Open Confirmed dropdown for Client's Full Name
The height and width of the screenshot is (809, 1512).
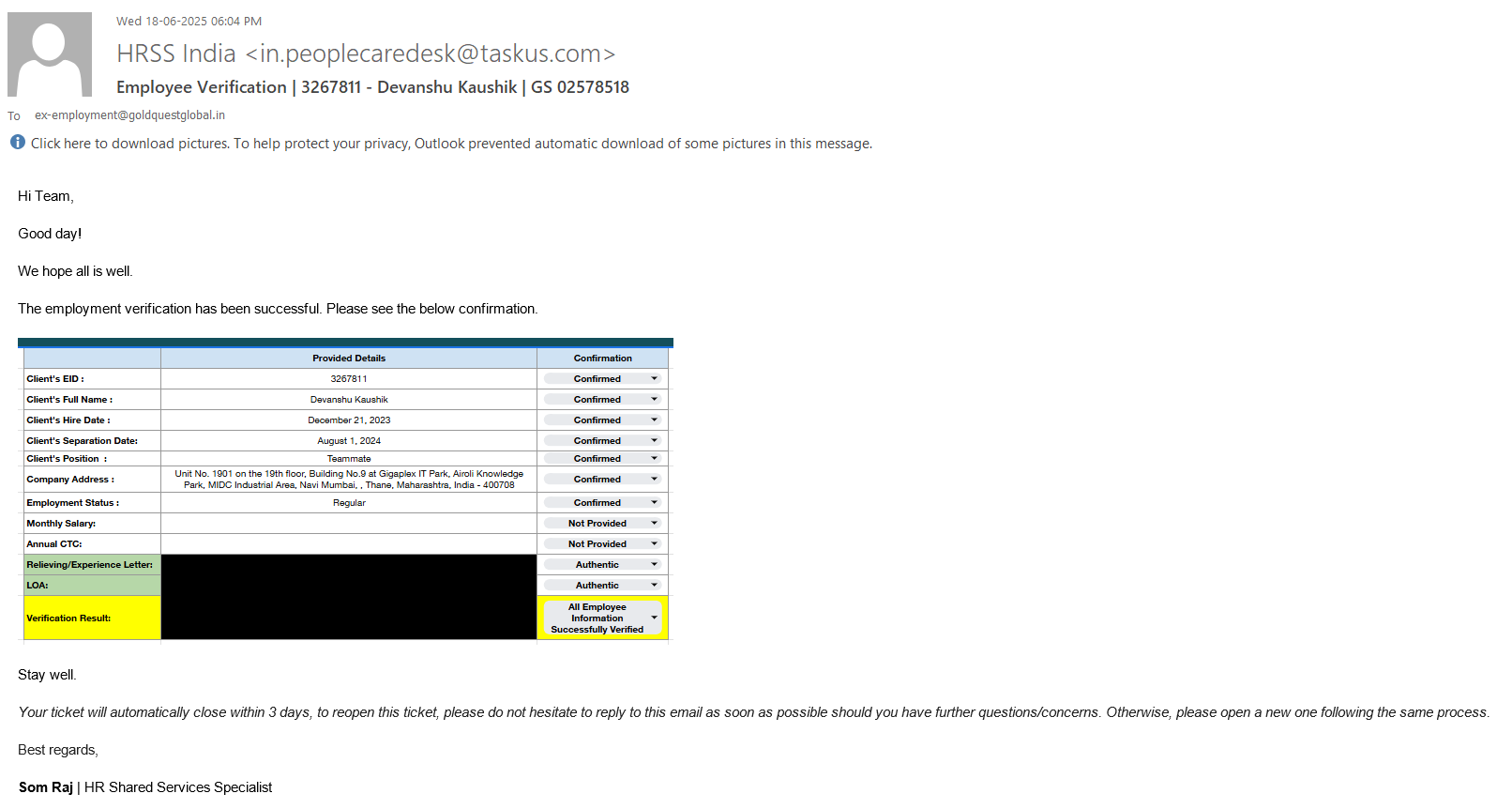[602, 400]
